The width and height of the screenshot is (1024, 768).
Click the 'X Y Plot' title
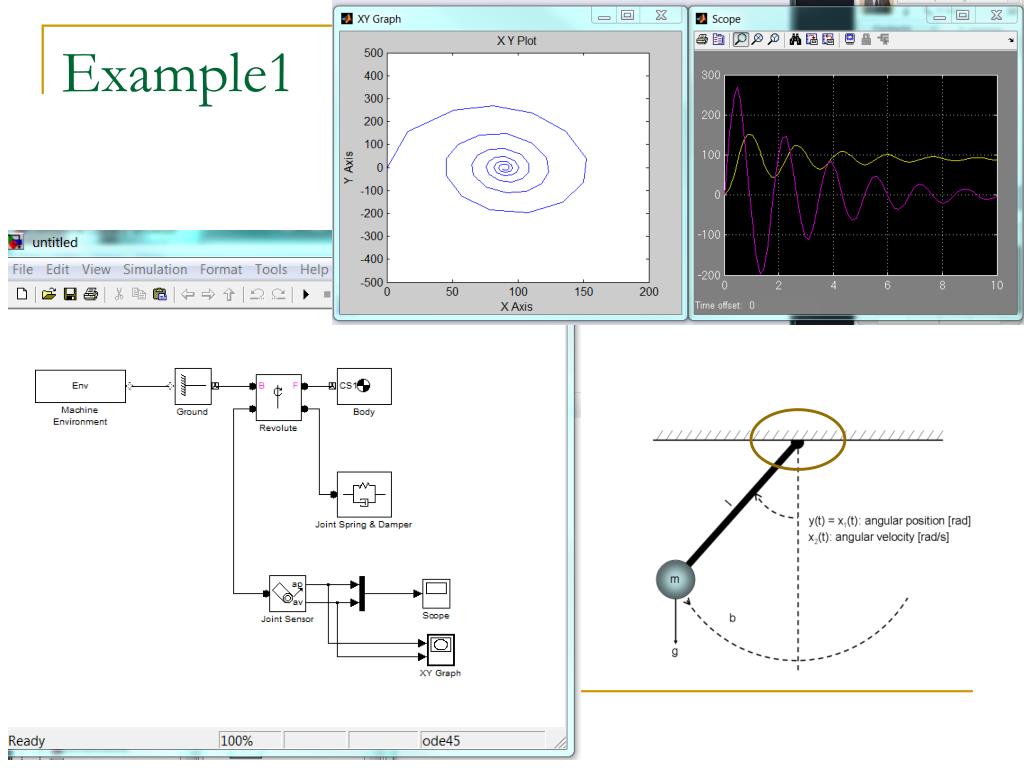[517, 40]
